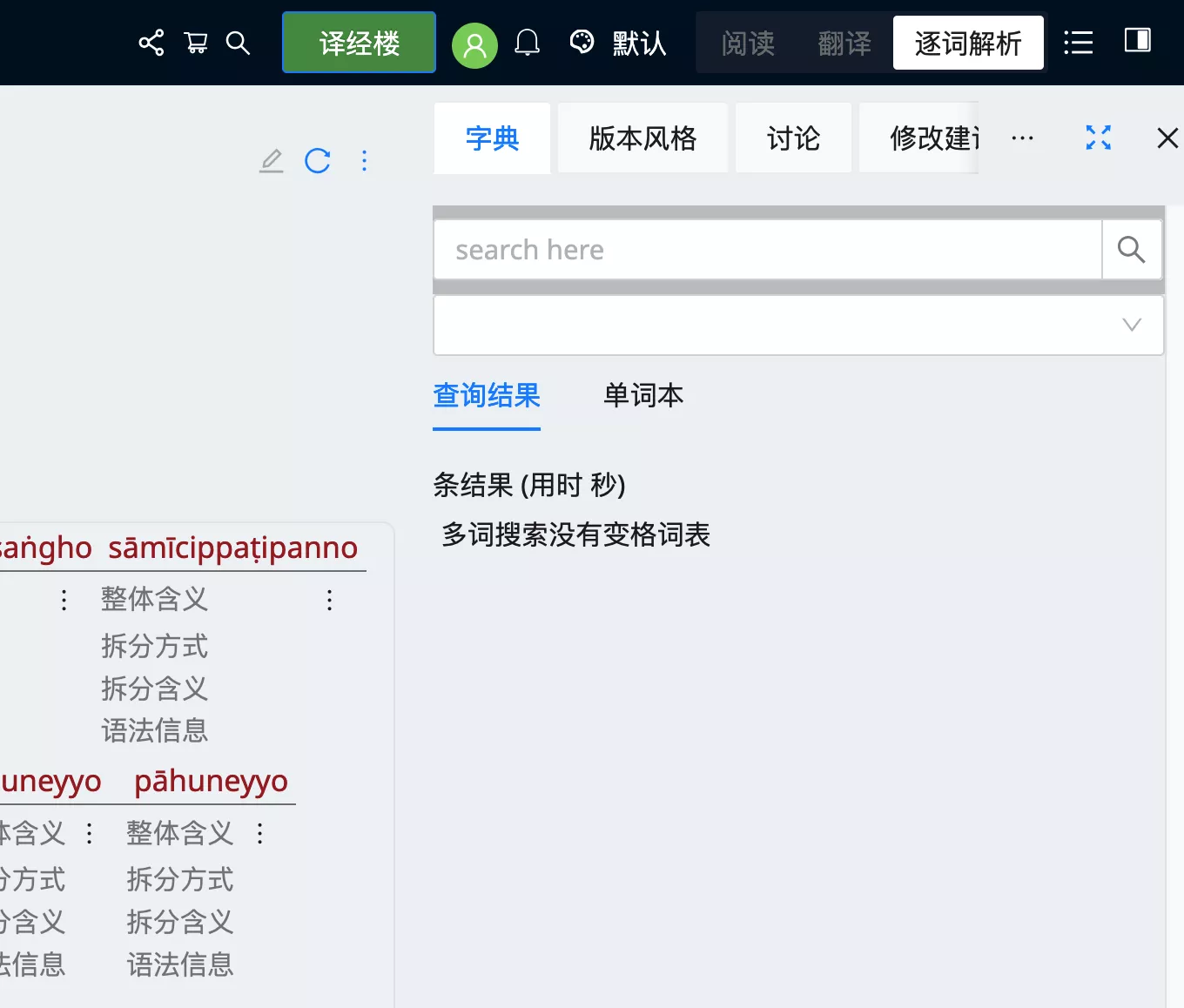This screenshot has height=1008, width=1184.
Task: Click the fully visible word pāhuneyyo
Action: click(211, 781)
